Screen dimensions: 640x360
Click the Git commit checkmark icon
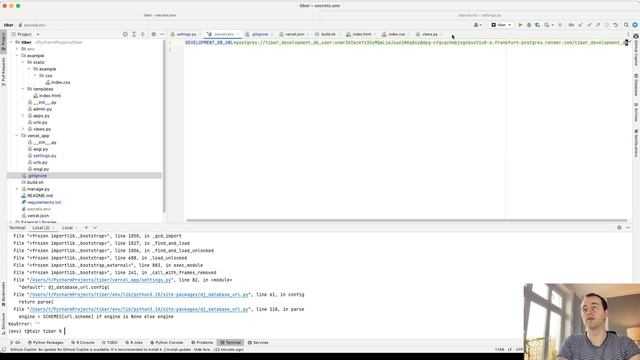coord(589,25)
